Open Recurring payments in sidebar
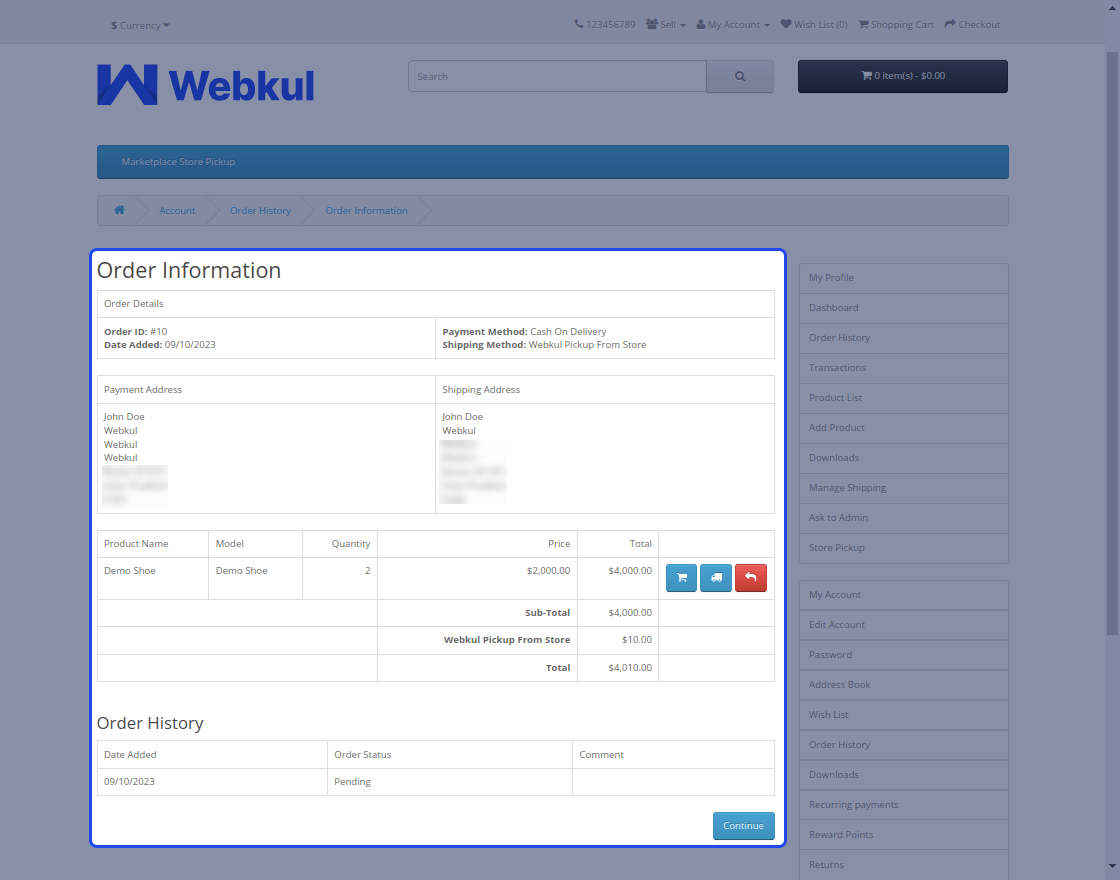The height and width of the screenshot is (880, 1120). click(904, 805)
